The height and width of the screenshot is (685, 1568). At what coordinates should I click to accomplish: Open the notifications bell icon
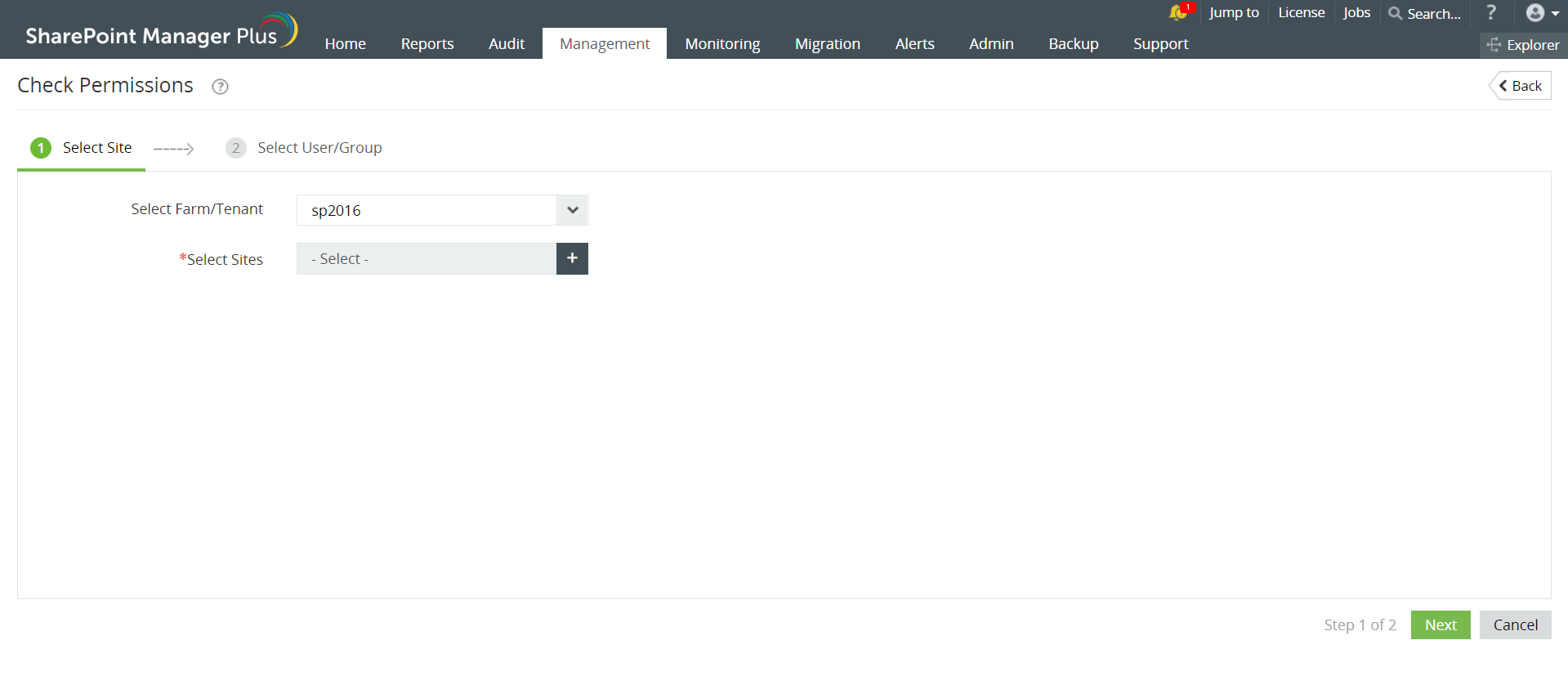[1179, 12]
